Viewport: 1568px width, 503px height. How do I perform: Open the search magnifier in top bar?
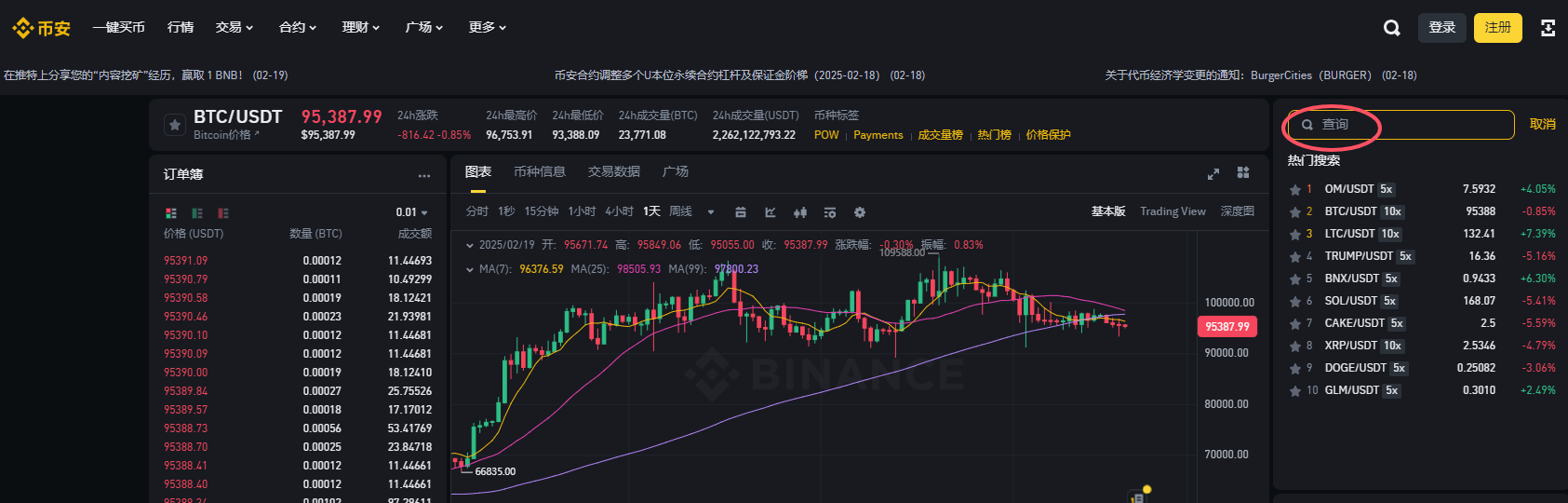point(1391,28)
